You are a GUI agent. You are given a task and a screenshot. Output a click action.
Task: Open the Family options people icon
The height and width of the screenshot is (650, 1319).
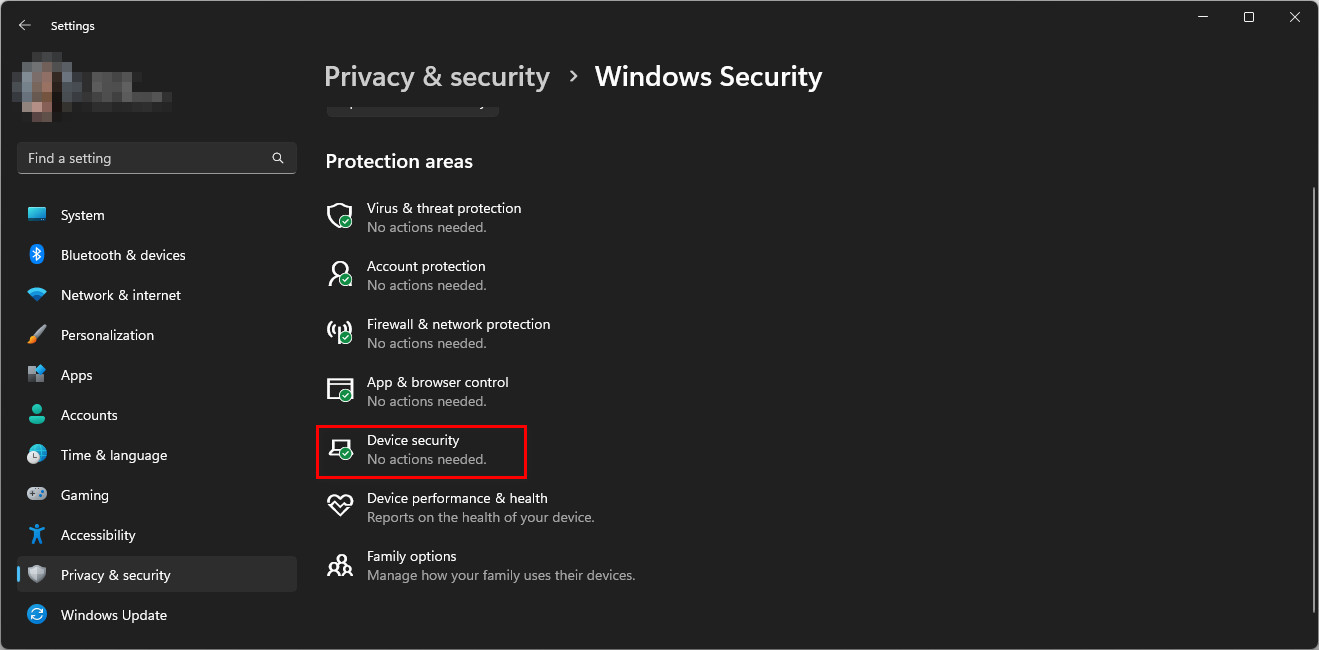click(340, 565)
